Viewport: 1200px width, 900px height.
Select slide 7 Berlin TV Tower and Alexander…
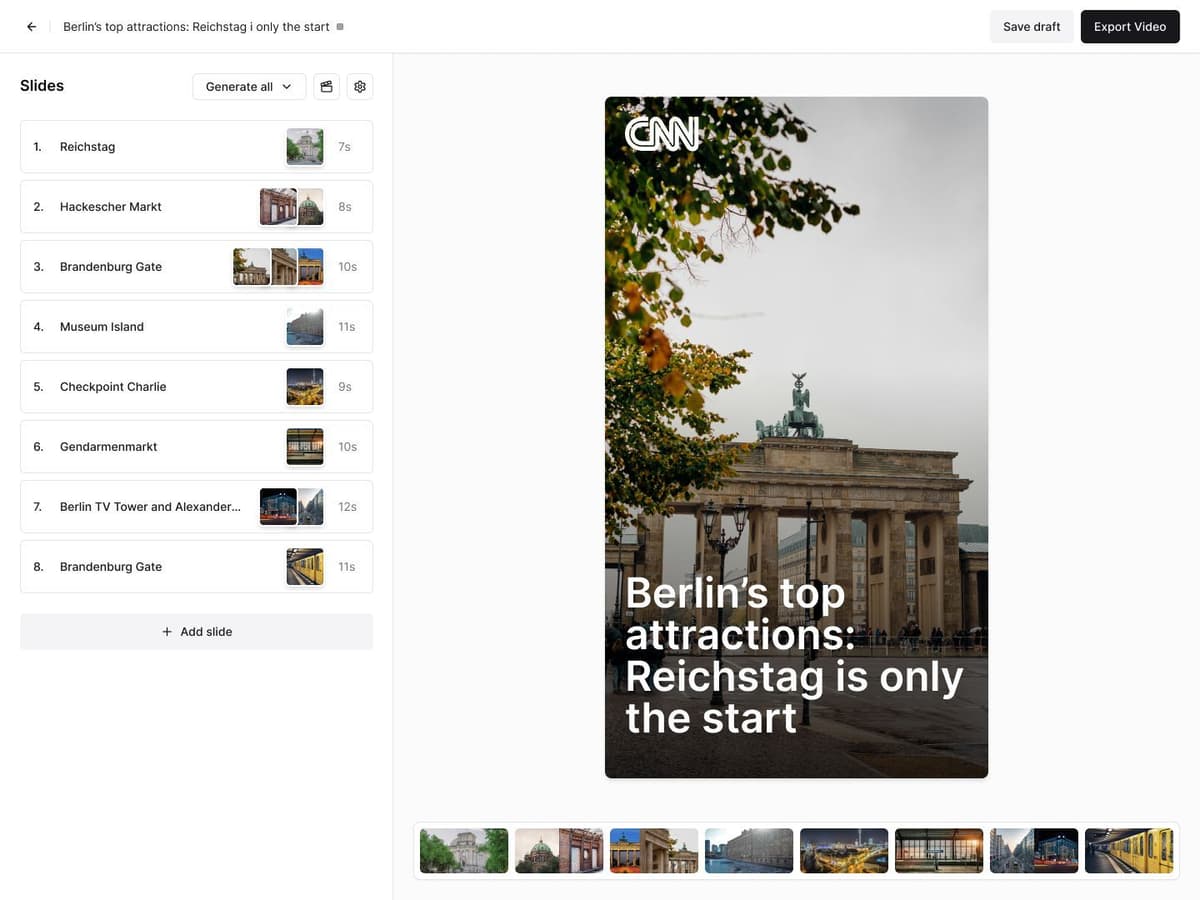point(196,507)
